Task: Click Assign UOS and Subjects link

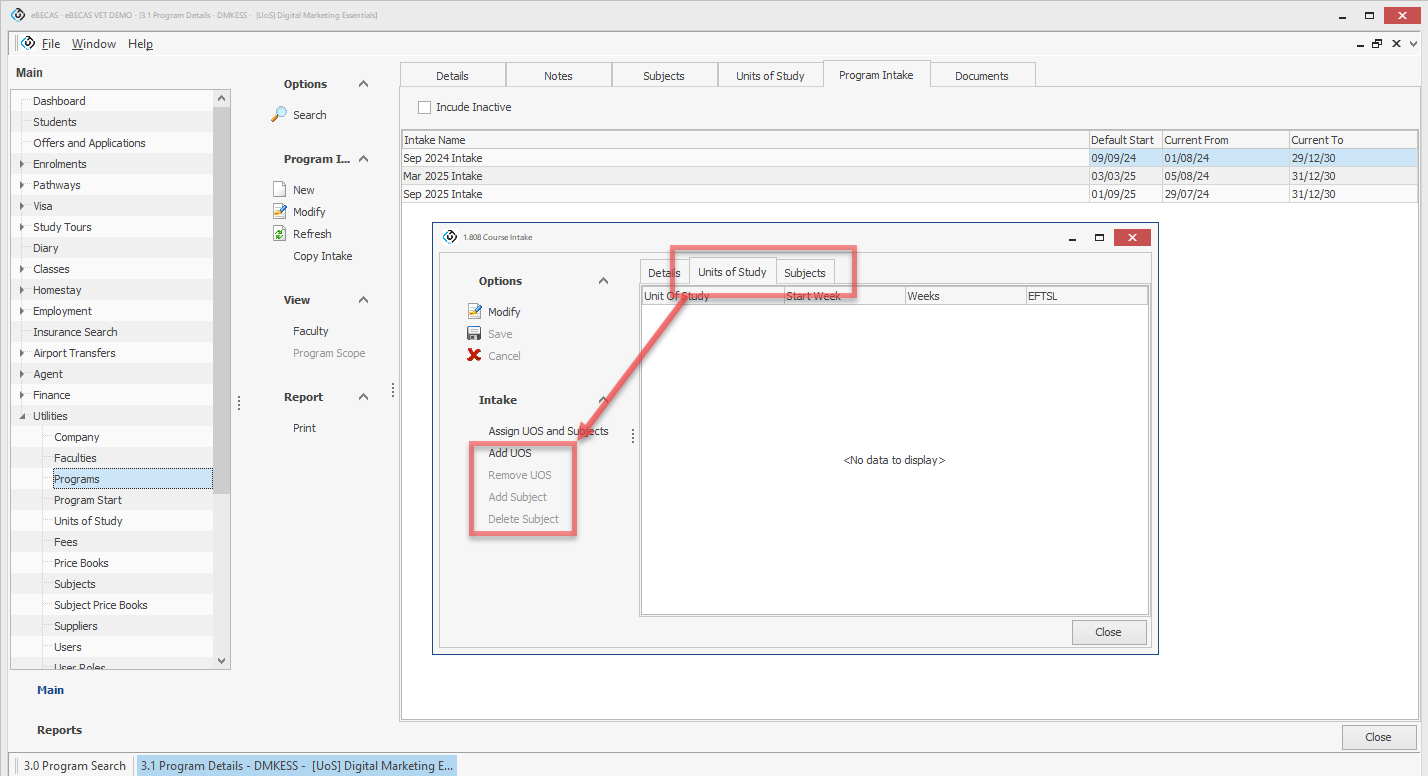Action: [x=548, y=431]
